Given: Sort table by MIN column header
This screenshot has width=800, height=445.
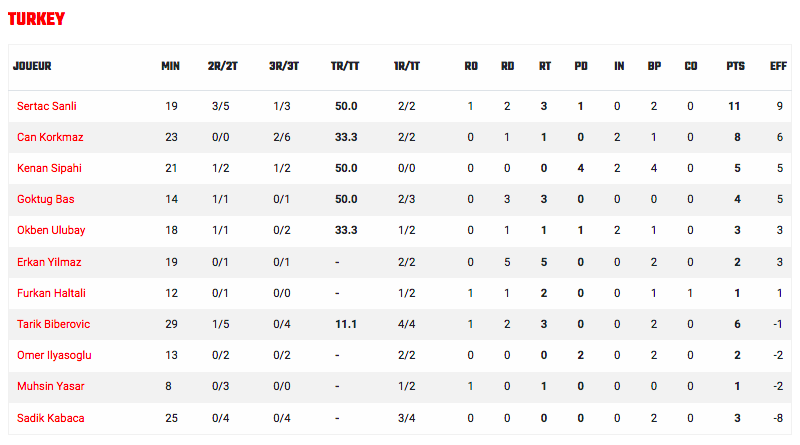Looking at the screenshot, I should coord(170,66).
